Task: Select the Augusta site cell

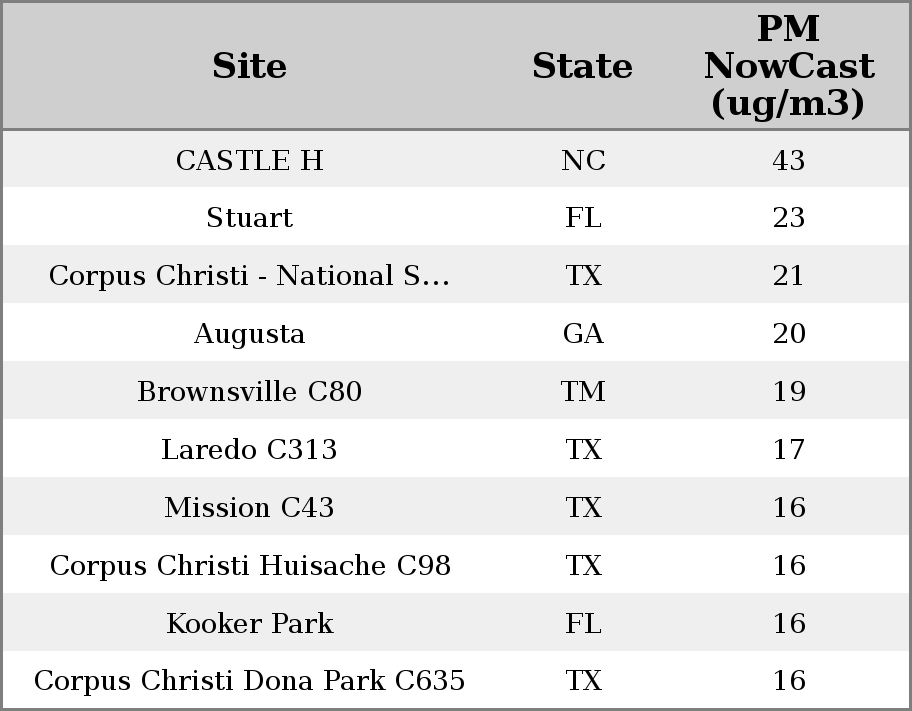Action: pyautogui.click(x=249, y=334)
